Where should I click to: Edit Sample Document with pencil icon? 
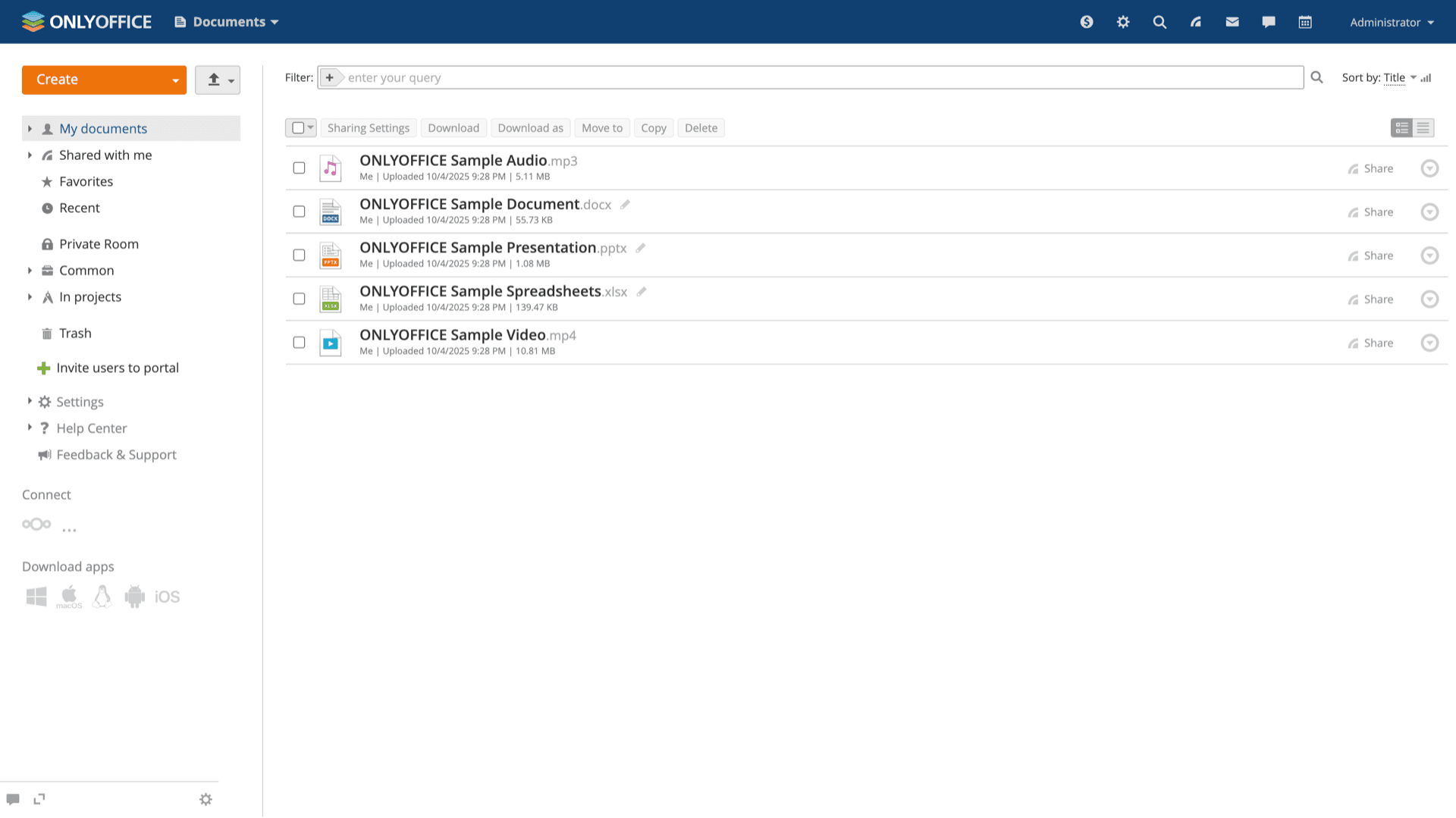tap(625, 205)
